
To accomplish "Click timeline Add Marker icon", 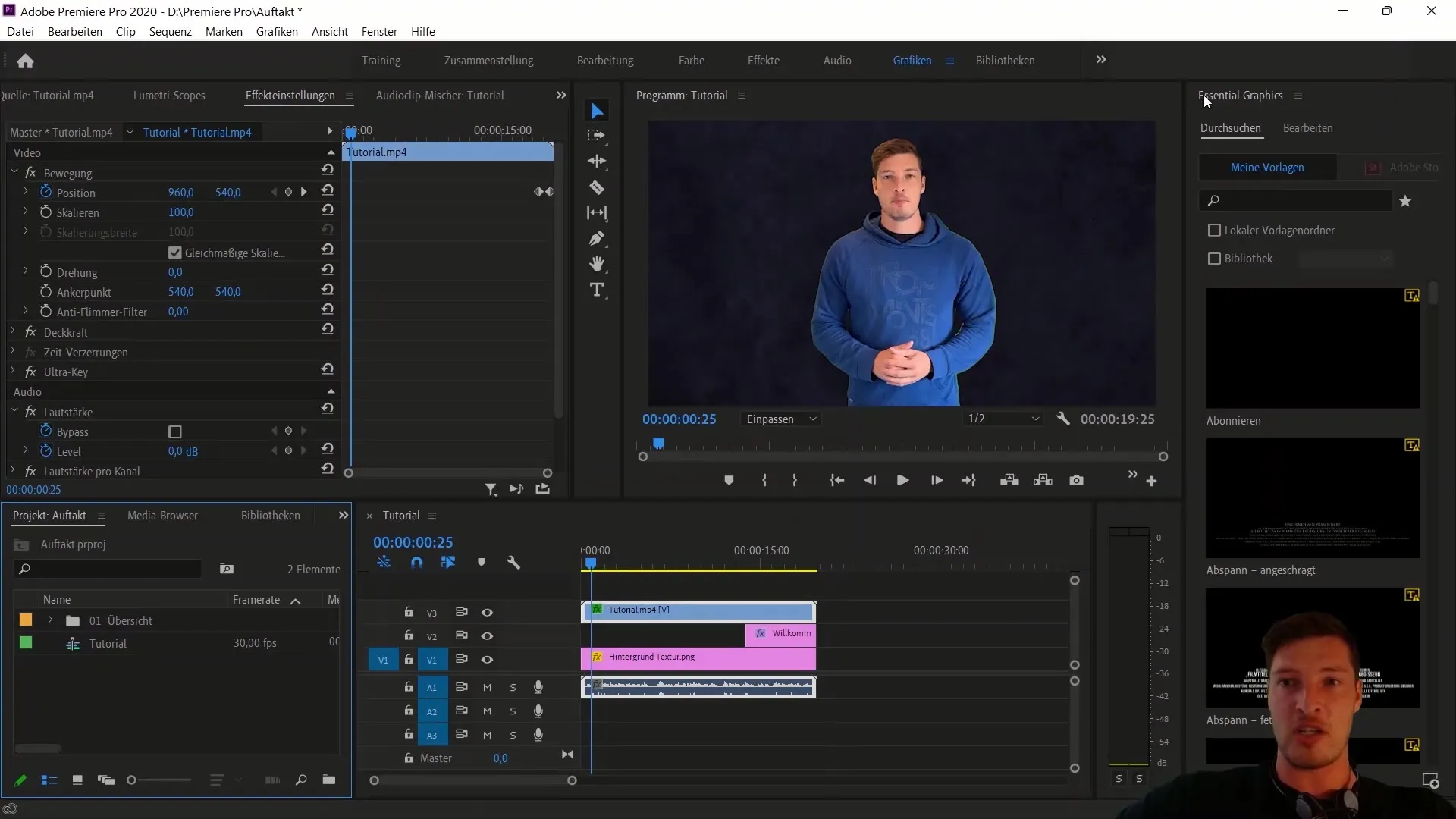I will [481, 563].
